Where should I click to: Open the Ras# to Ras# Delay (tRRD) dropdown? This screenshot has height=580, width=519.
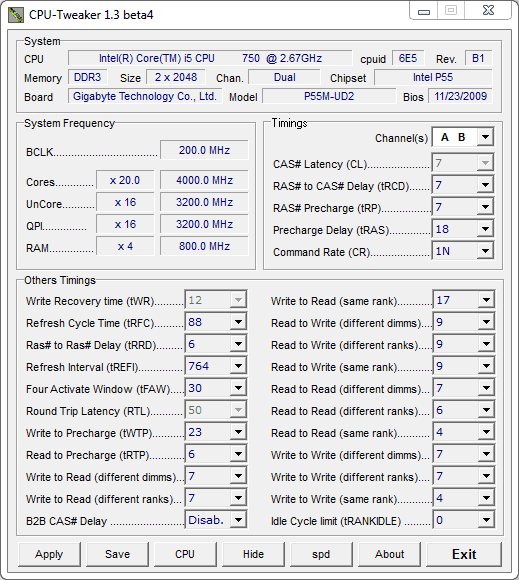[x=216, y=344]
